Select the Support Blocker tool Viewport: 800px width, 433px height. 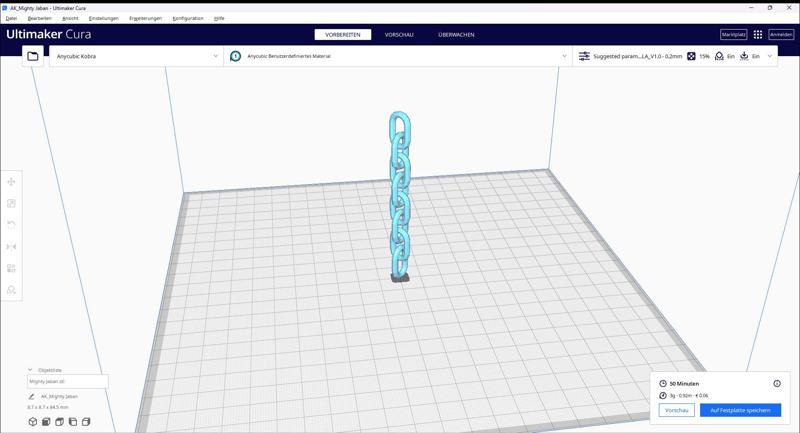point(11,290)
